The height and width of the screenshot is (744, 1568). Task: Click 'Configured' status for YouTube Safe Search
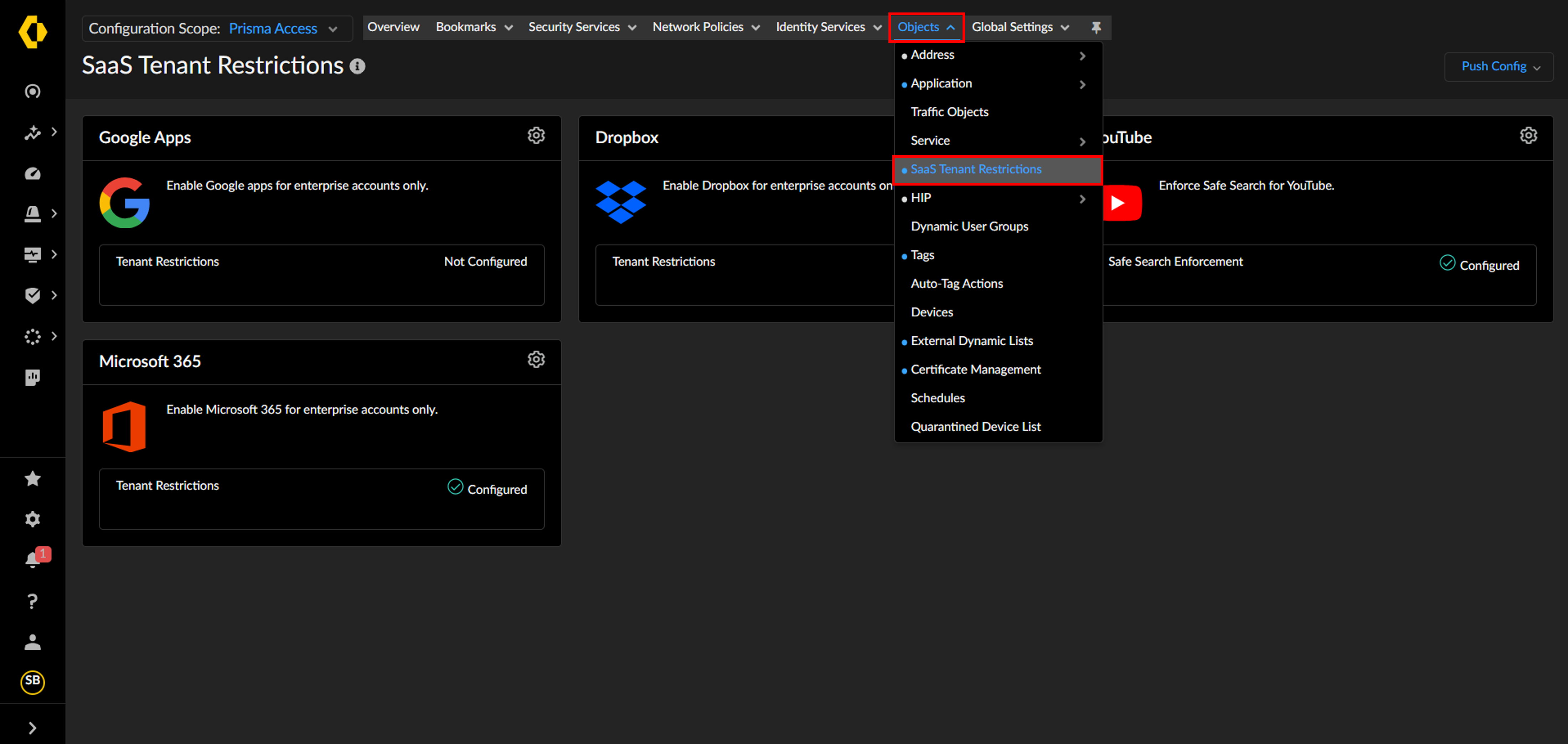pyautogui.click(x=1480, y=264)
